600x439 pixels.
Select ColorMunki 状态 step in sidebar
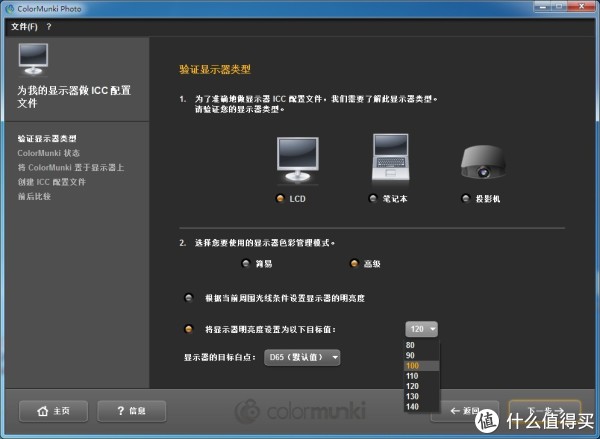pos(48,153)
